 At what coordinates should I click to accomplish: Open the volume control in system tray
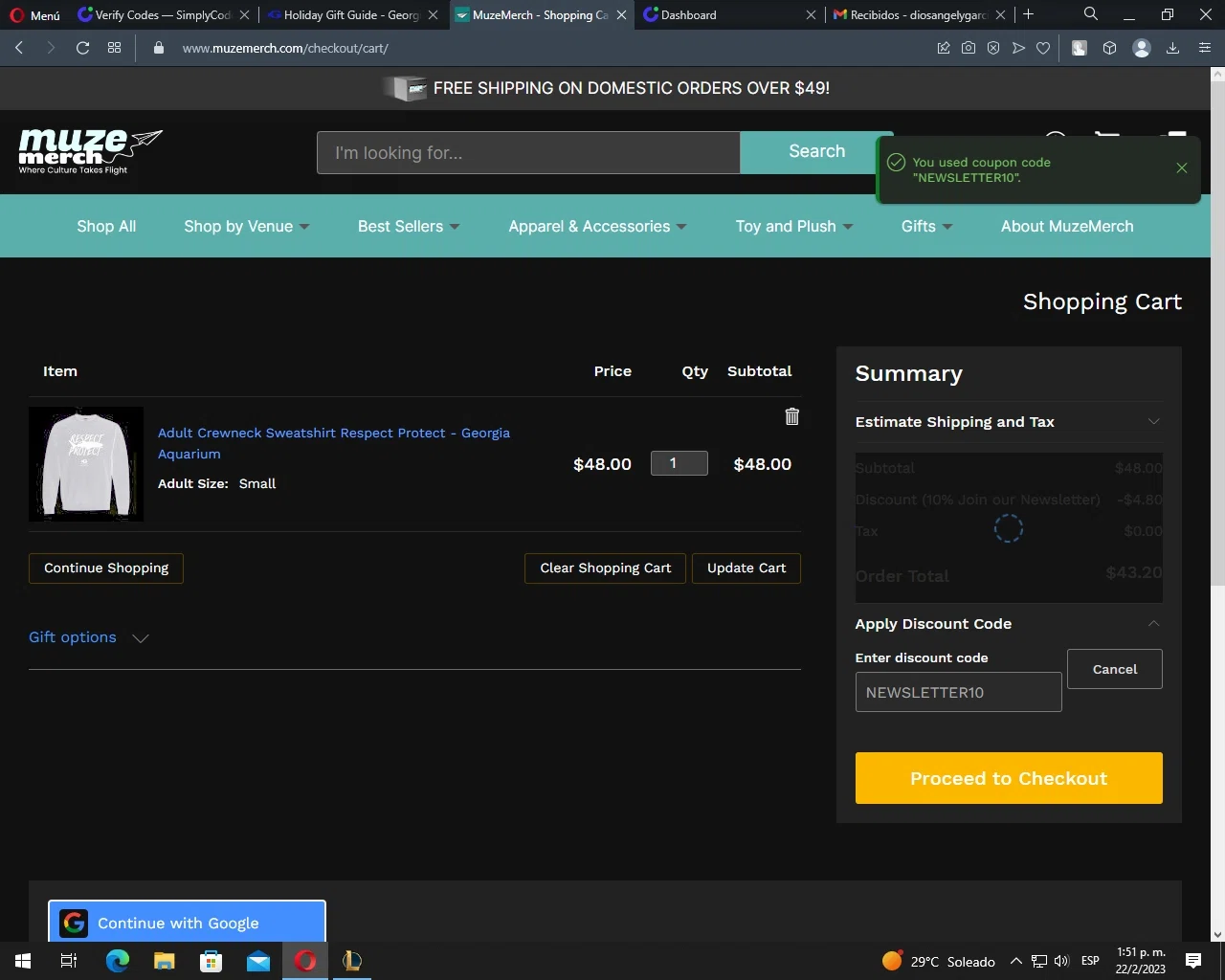point(1061,961)
